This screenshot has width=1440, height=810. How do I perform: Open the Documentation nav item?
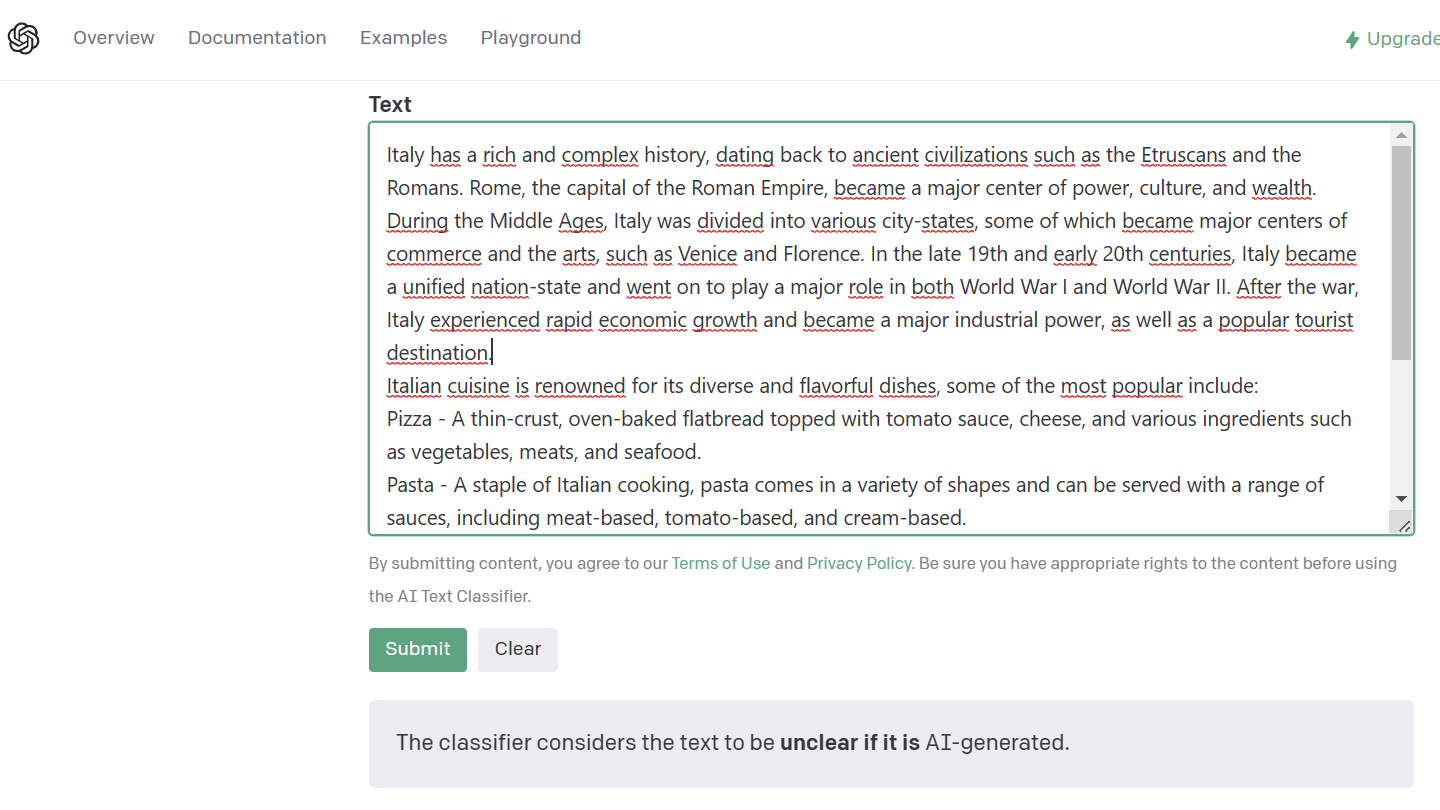point(257,38)
